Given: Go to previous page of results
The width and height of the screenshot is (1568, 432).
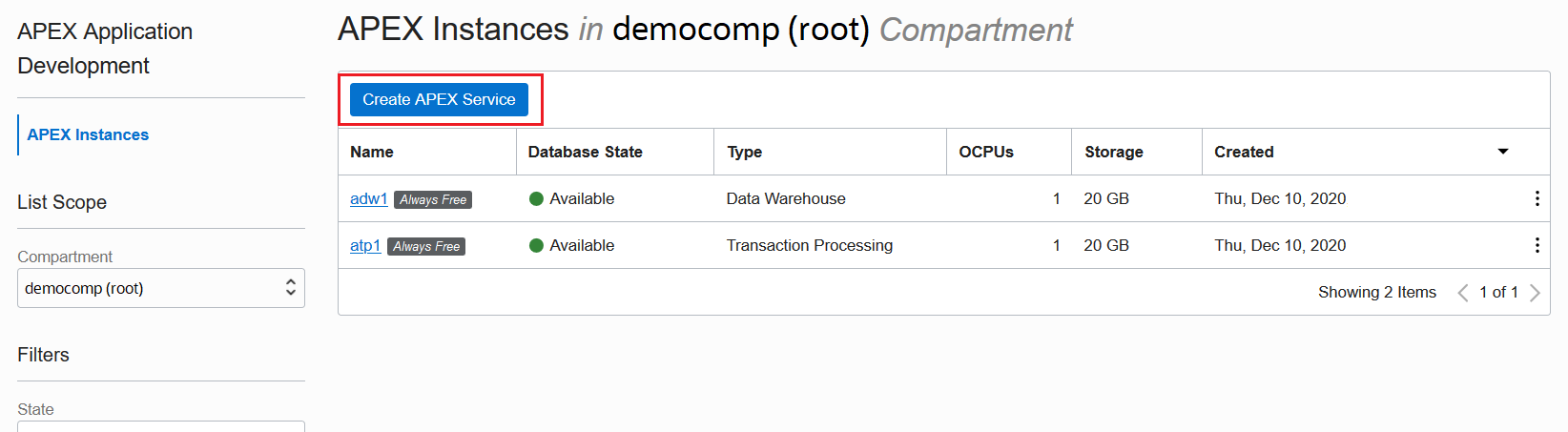Looking at the screenshot, I should tap(1462, 293).
